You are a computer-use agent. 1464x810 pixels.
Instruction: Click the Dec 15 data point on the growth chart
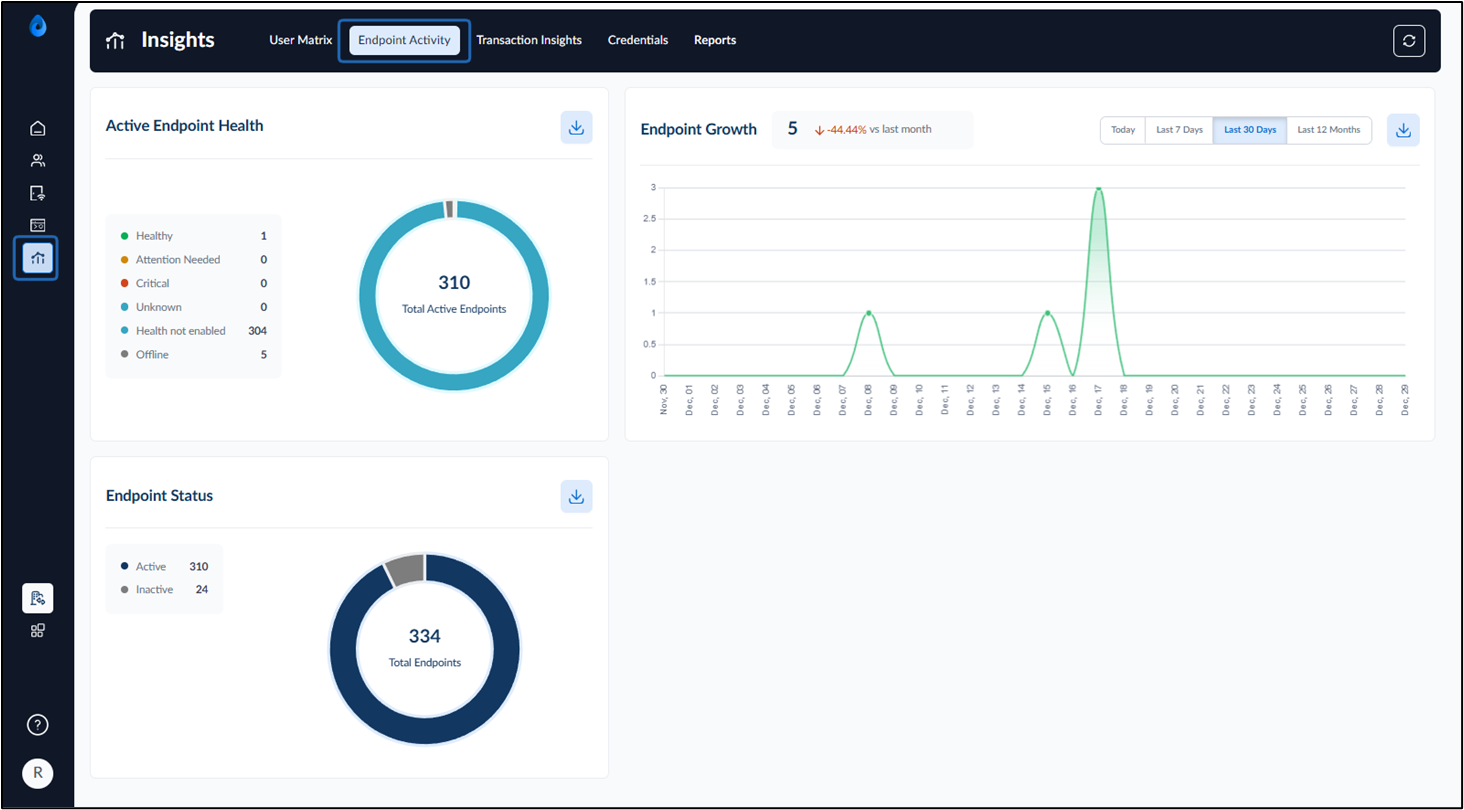click(1047, 313)
